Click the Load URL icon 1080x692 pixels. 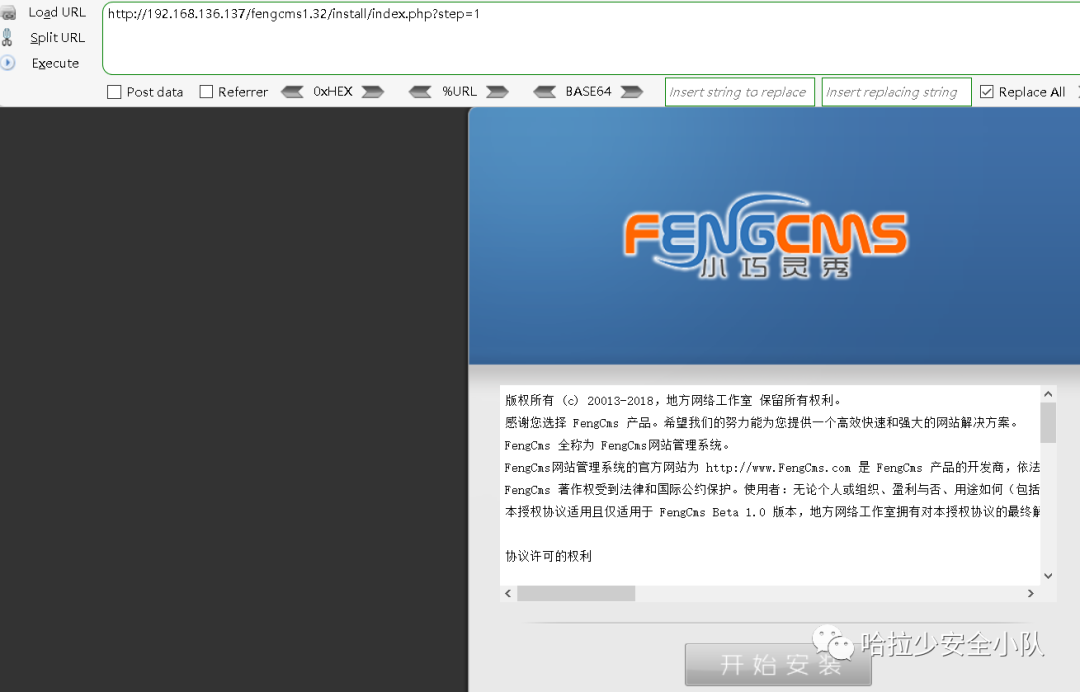coord(8,13)
